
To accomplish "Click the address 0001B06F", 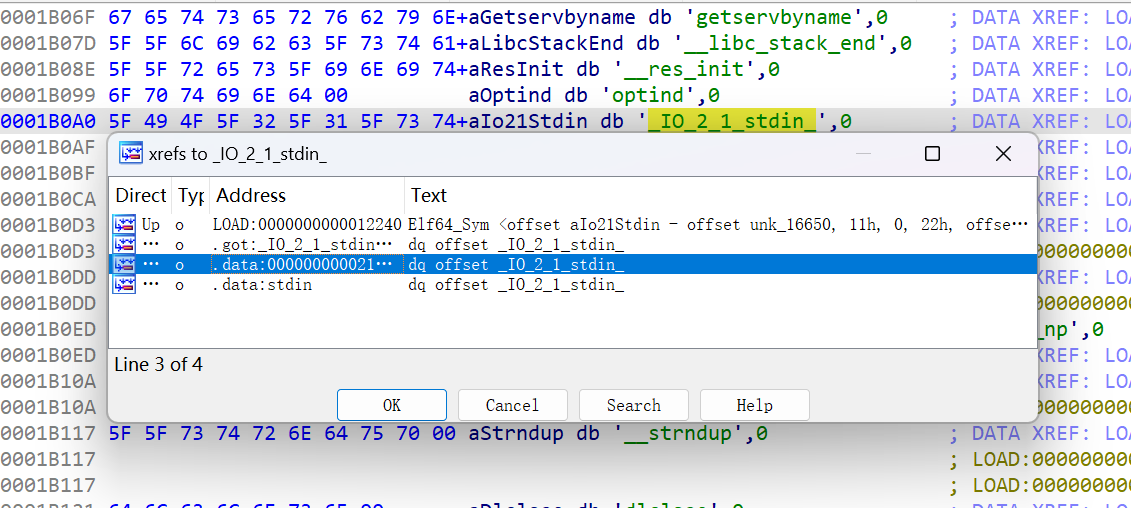I will click(x=48, y=17).
